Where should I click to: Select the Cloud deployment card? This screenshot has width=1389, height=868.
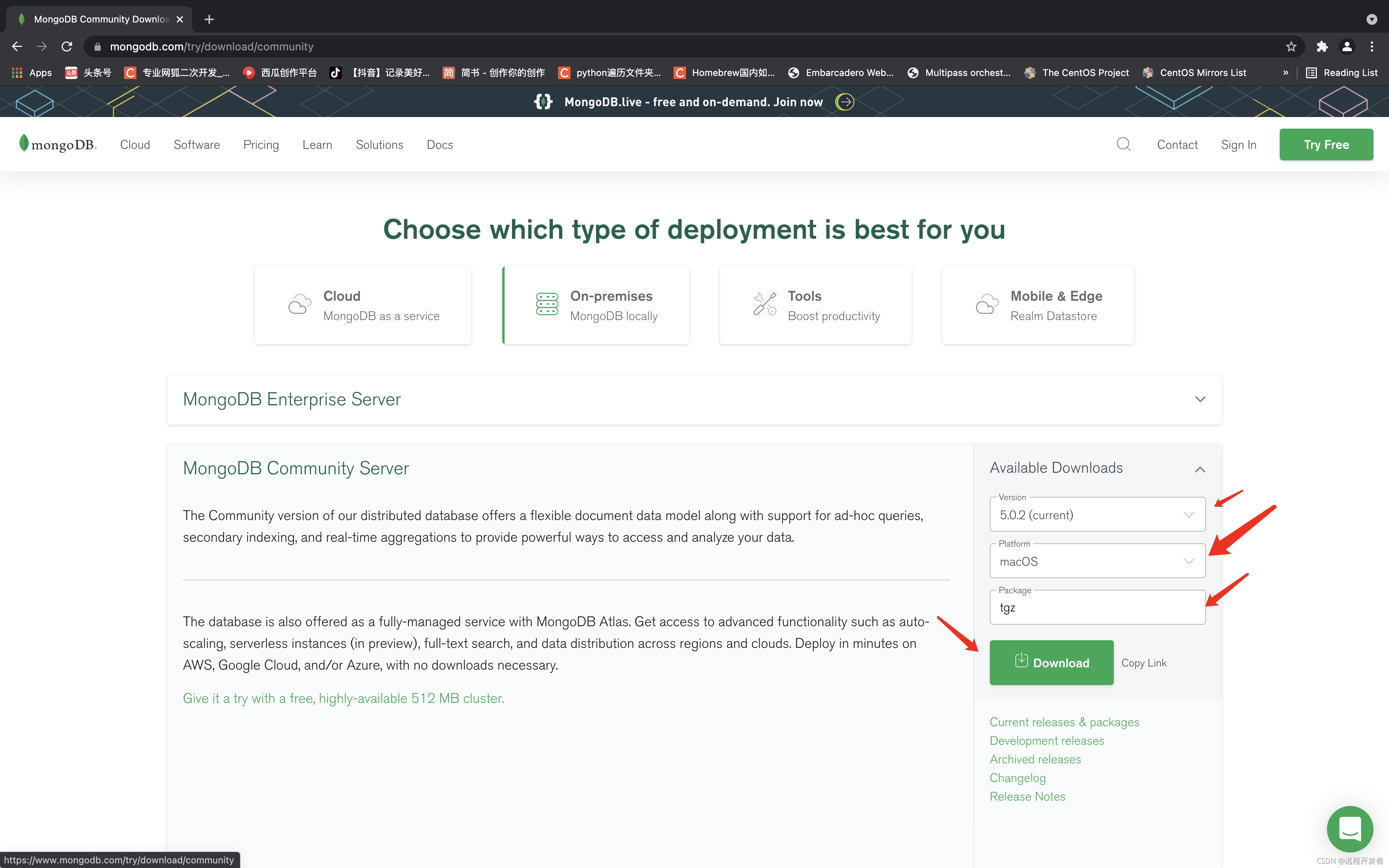363,305
